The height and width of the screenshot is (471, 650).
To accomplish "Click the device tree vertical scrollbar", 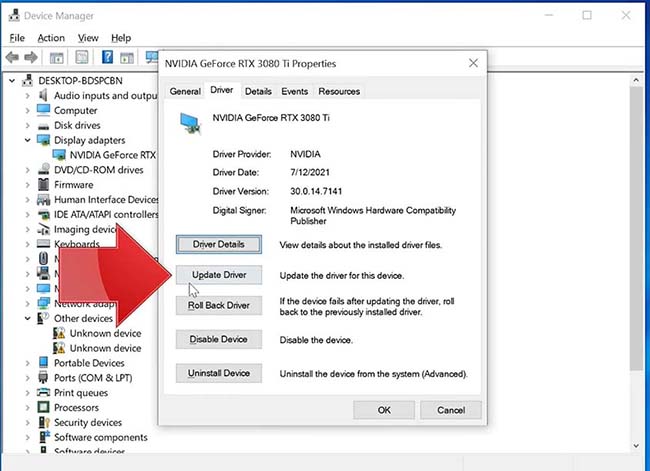I will click(635, 229).
